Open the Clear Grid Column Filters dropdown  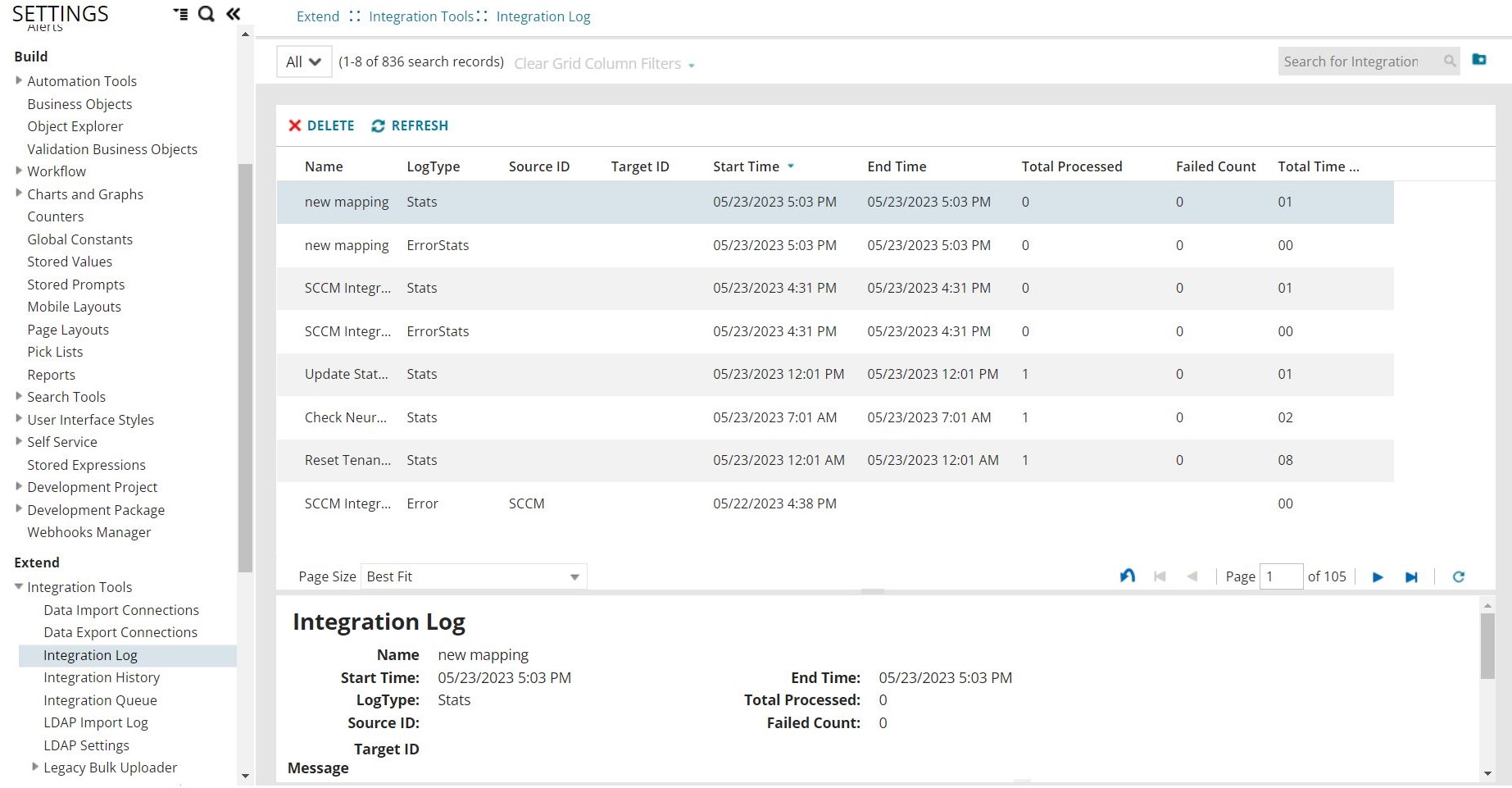692,64
